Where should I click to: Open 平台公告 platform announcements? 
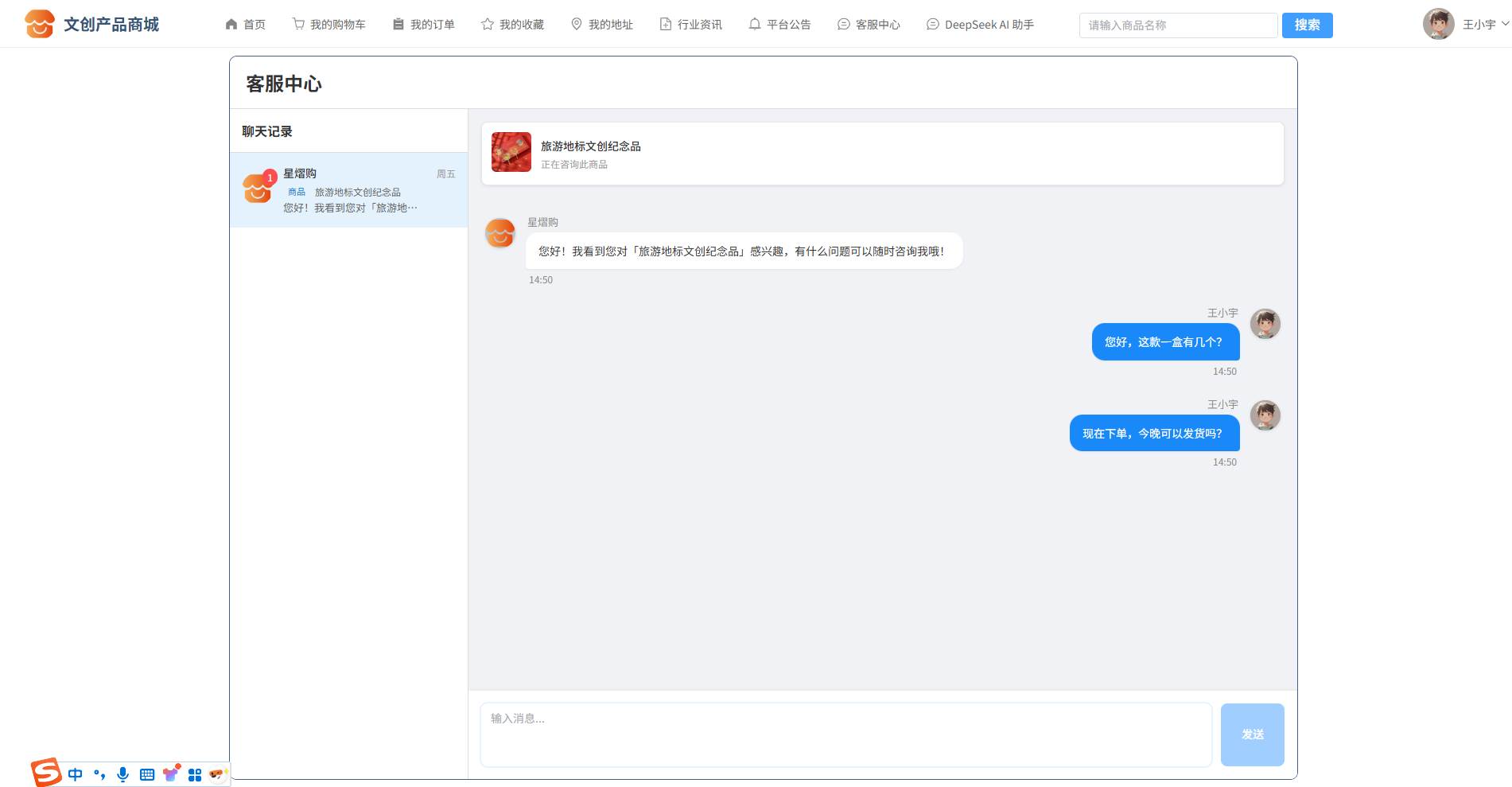point(779,25)
